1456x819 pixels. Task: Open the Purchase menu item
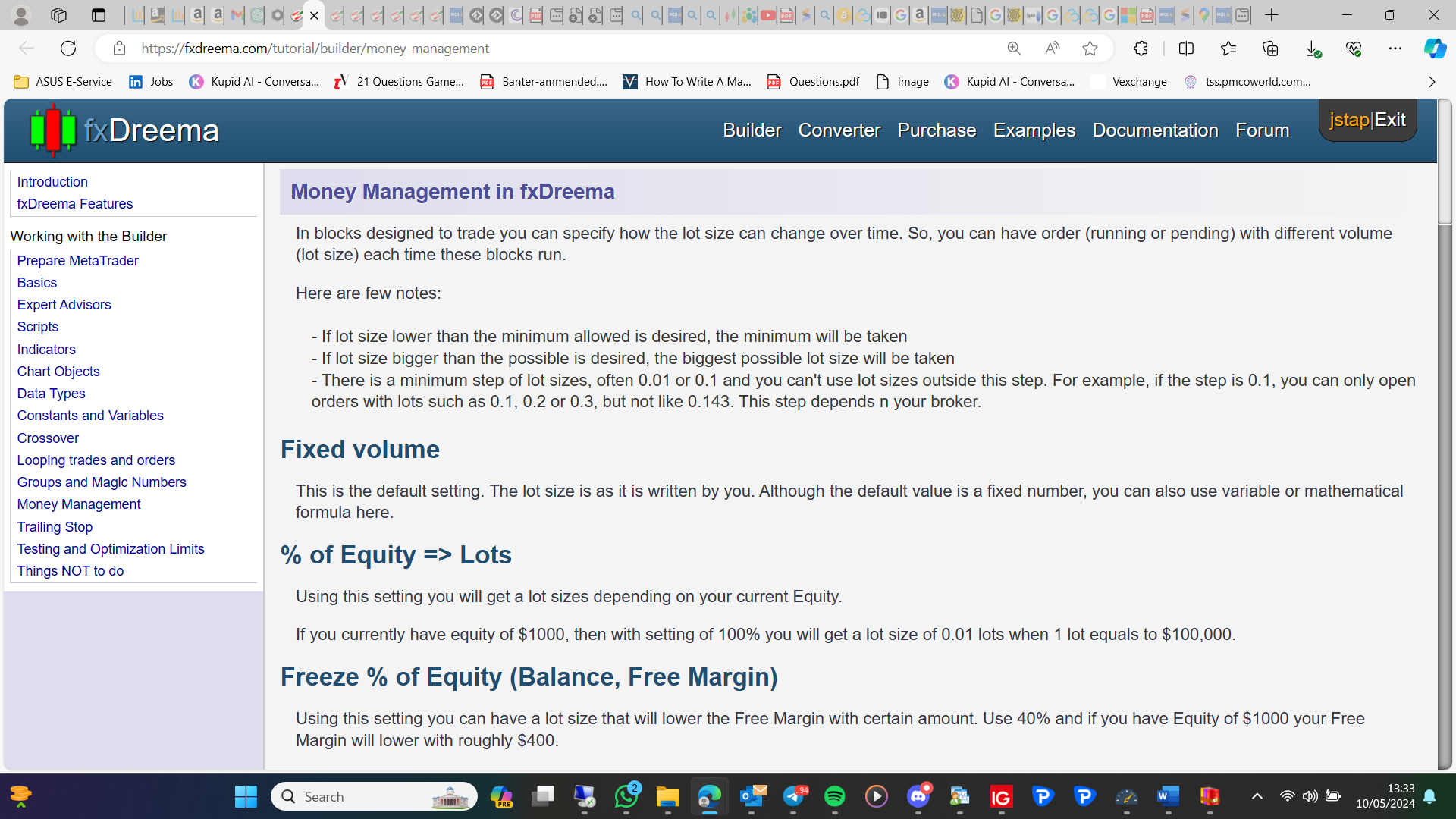pyautogui.click(x=937, y=130)
